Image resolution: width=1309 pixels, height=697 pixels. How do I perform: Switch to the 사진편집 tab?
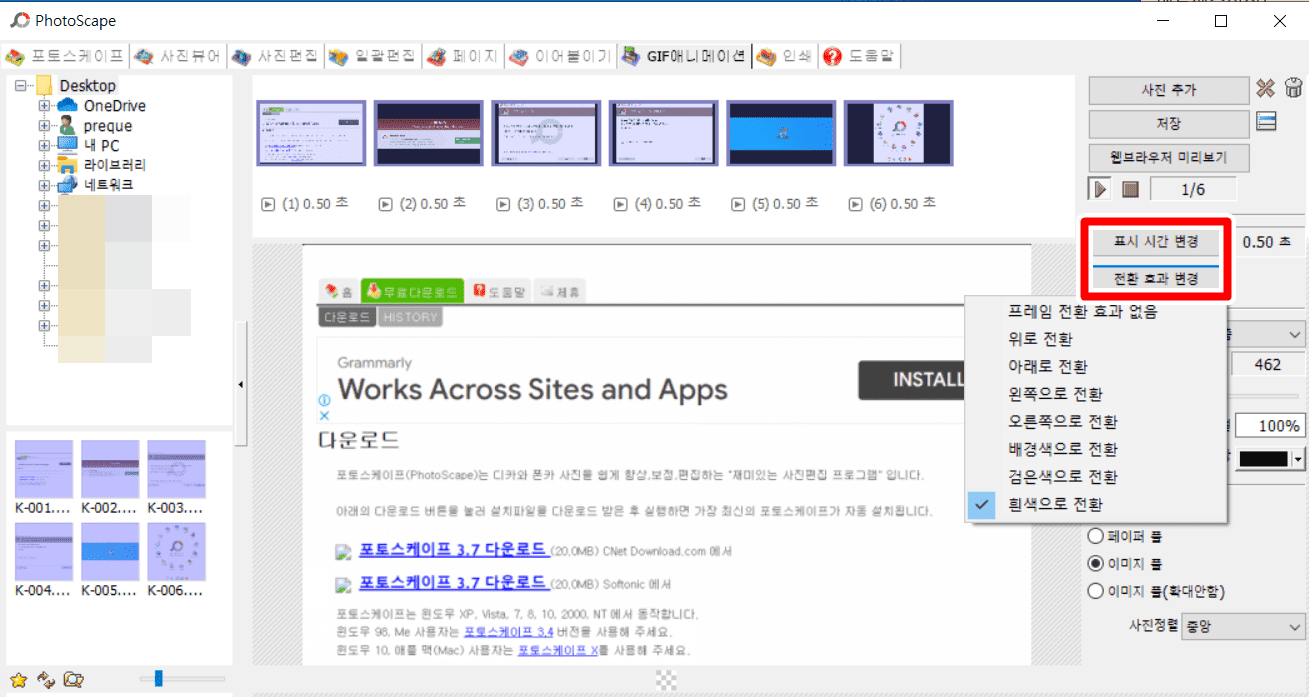(276, 57)
